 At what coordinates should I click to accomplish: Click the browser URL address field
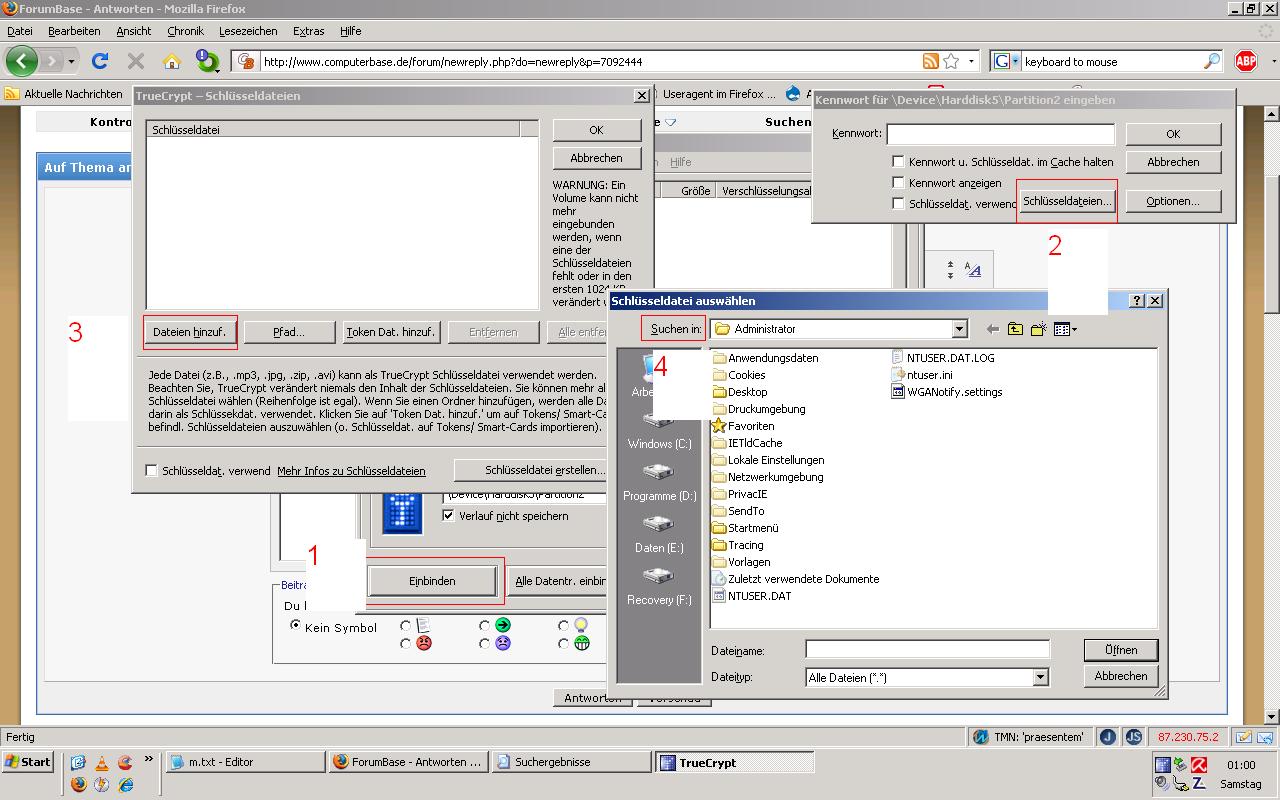click(590, 61)
